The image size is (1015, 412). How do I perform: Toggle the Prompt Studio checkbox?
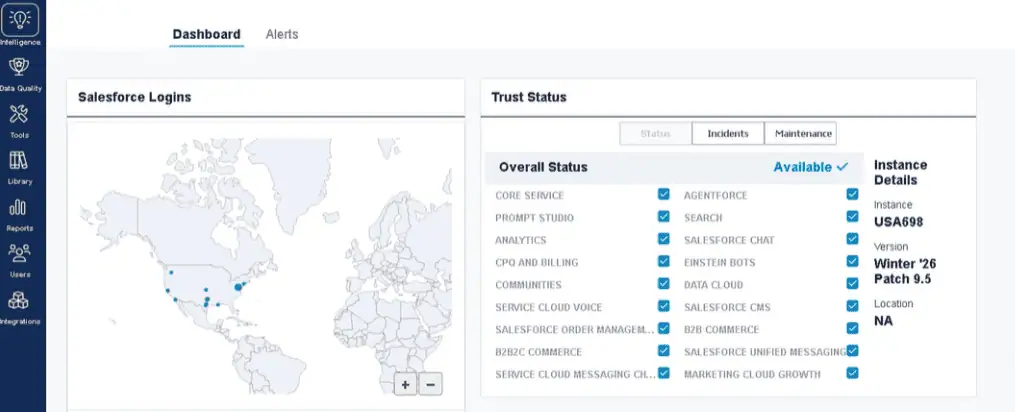tap(664, 216)
